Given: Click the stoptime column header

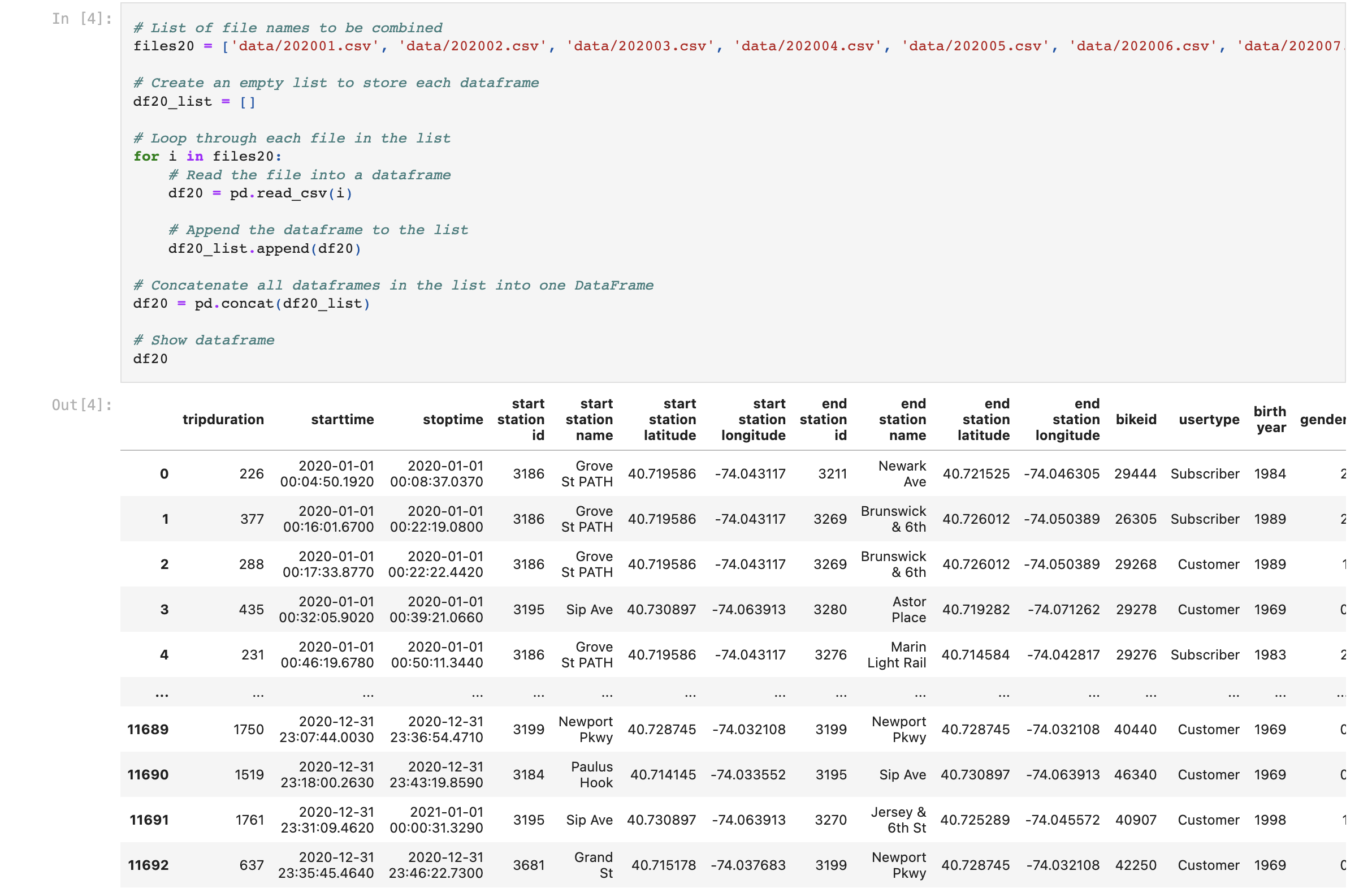Looking at the screenshot, I should tap(453, 420).
